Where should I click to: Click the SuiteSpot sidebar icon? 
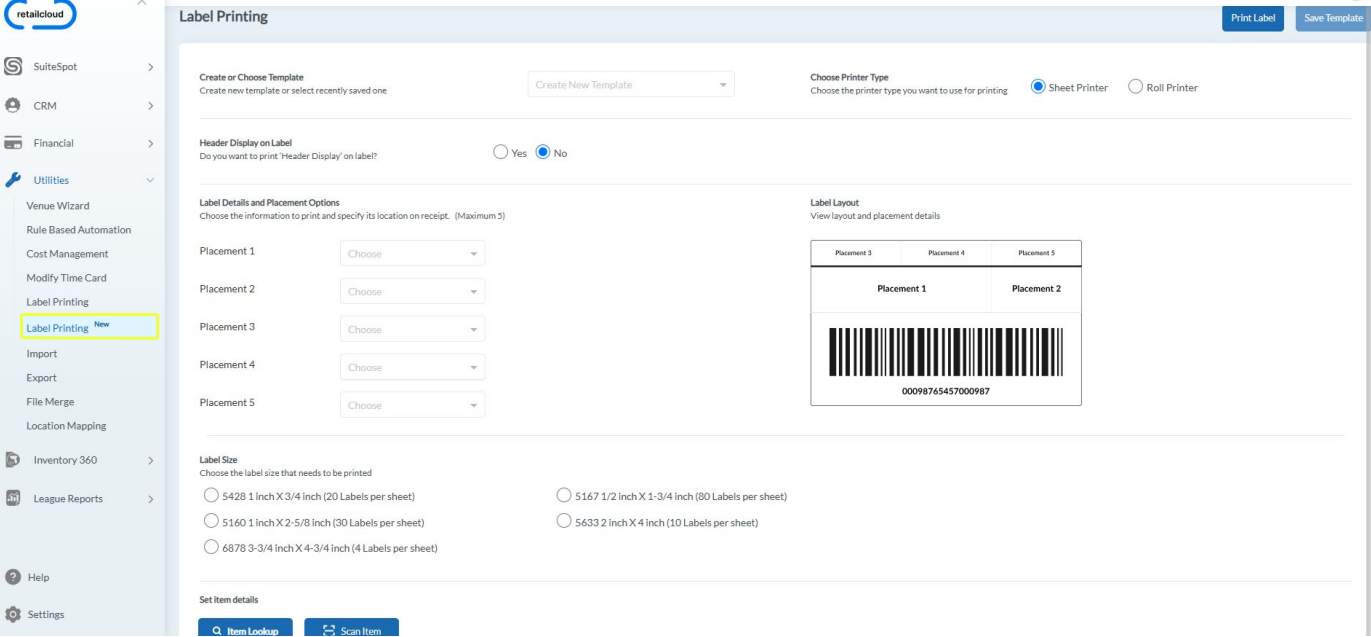point(13,67)
